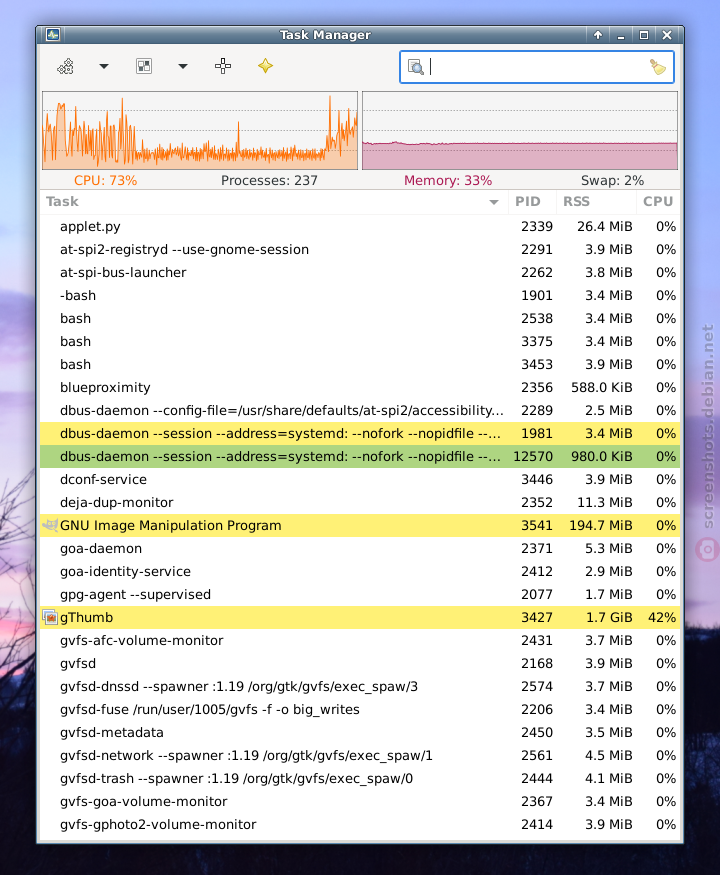Click the 'Swap: 2%' label

(612, 180)
